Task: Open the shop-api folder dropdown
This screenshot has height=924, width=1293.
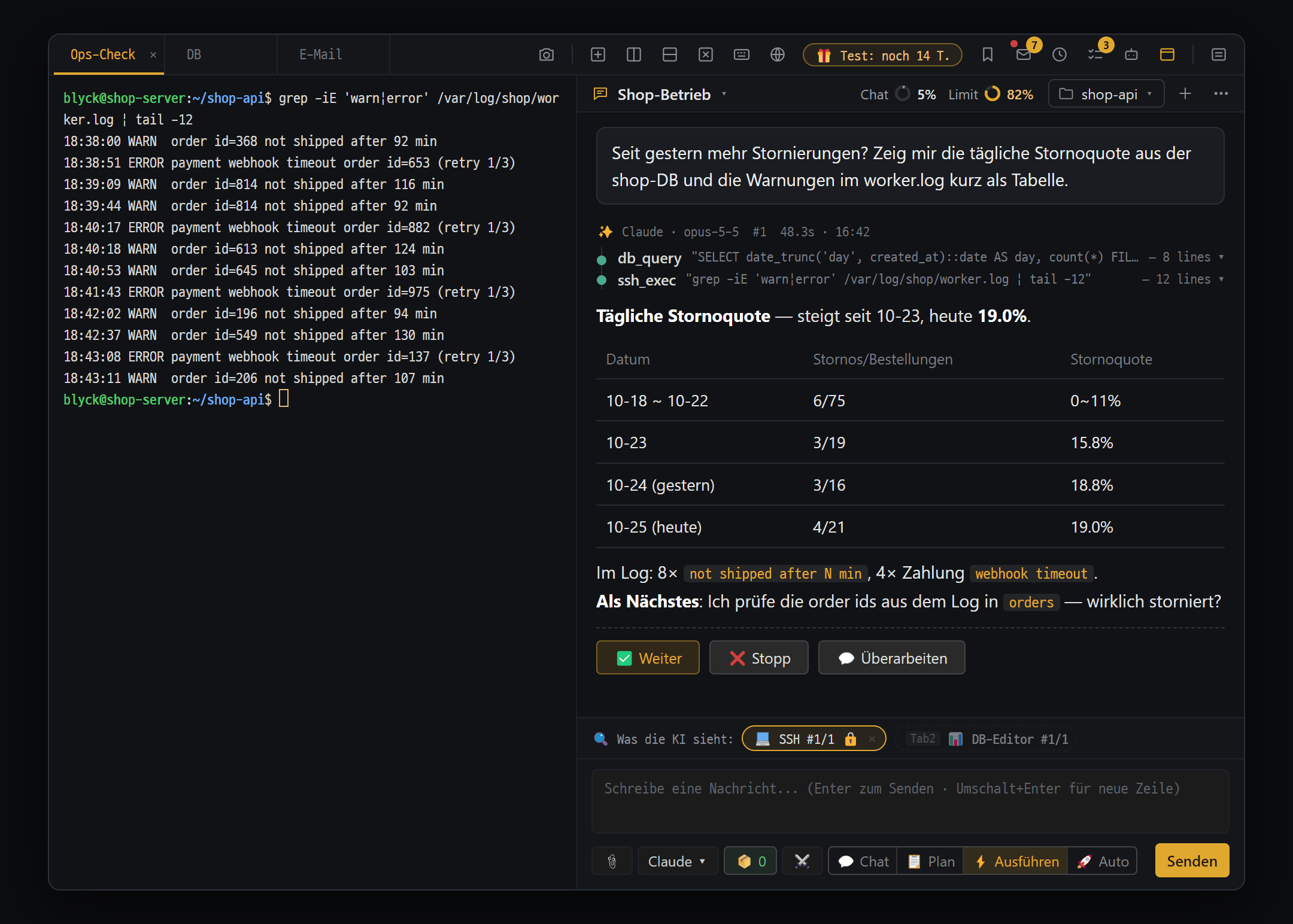Action: tap(1106, 94)
